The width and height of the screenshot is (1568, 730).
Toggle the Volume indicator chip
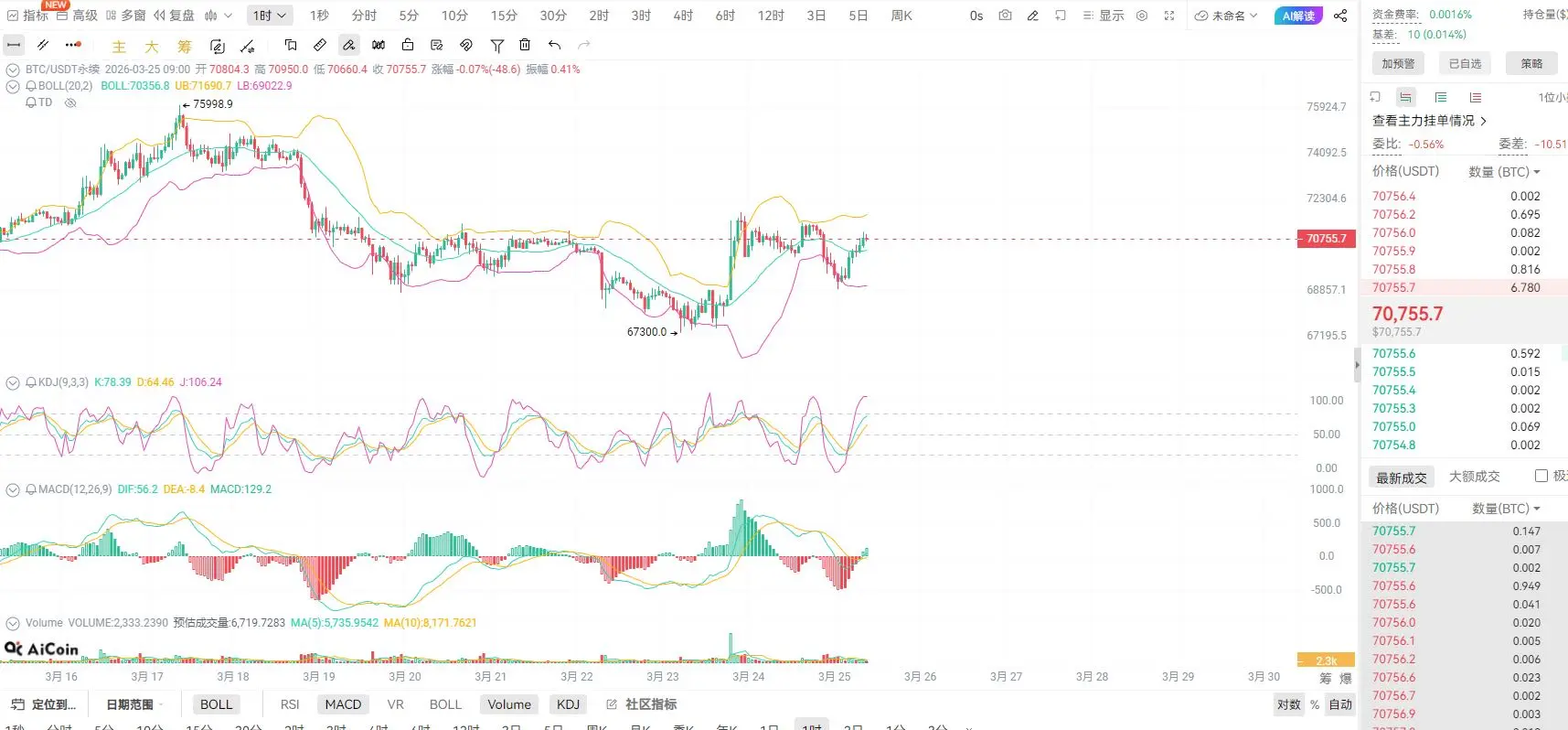pyautogui.click(x=509, y=704)
